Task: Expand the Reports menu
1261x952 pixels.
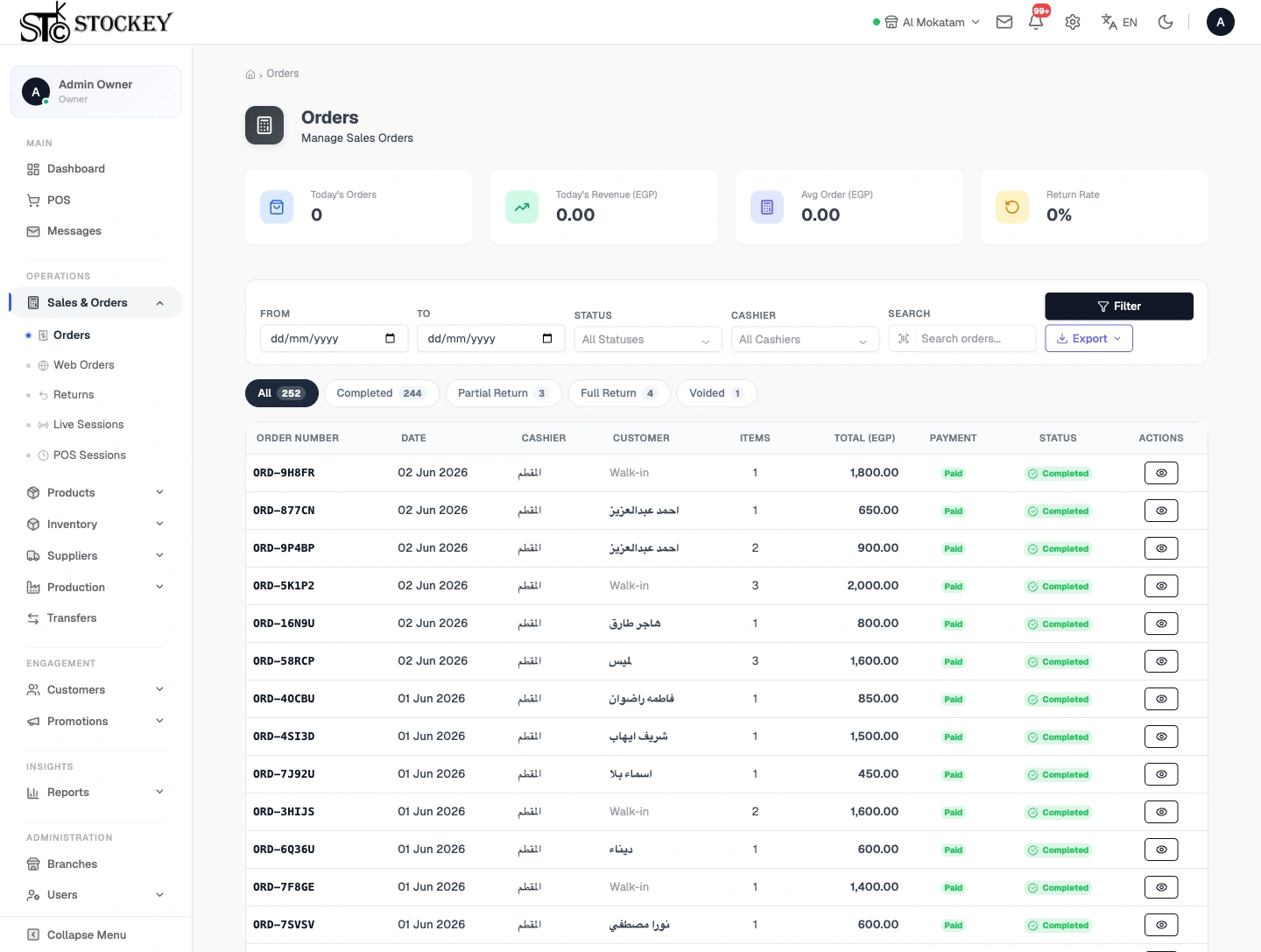Action: (96, 793)
